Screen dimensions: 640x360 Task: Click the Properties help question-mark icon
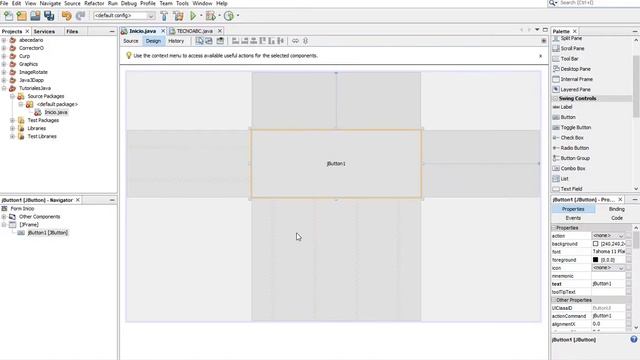633,339
